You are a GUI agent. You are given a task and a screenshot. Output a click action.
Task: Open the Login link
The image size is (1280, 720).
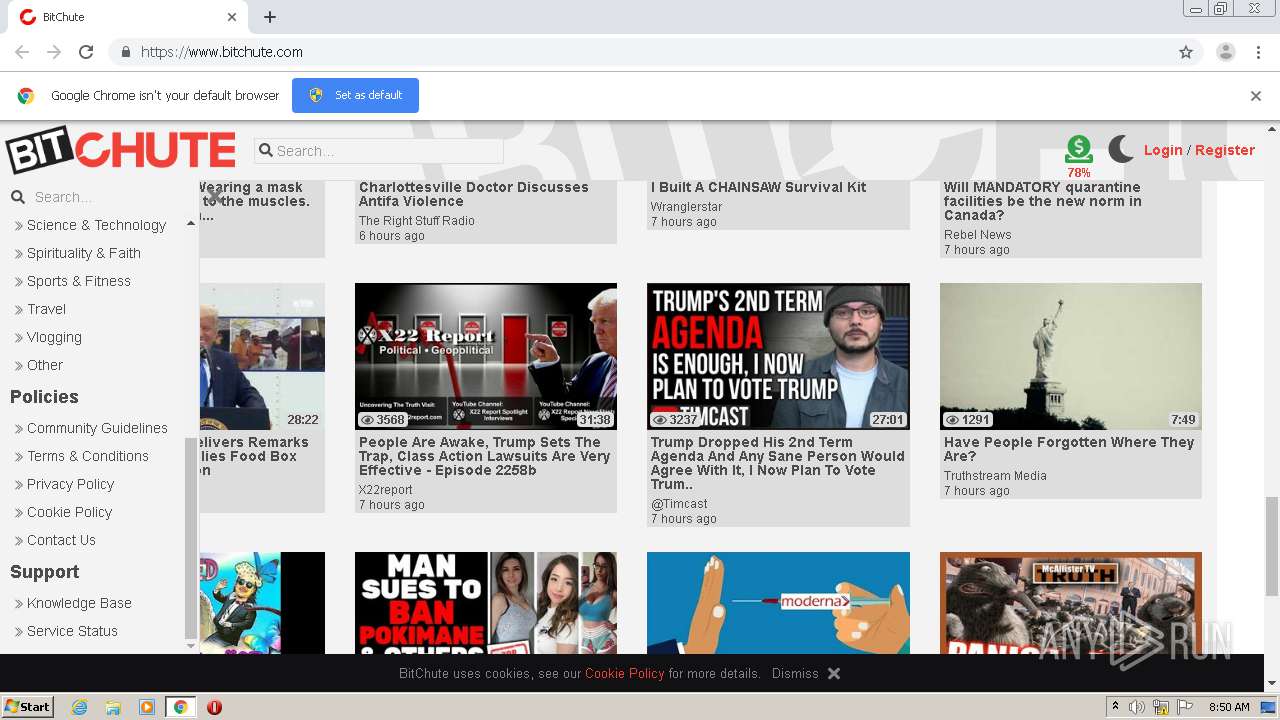click(x=1163, y=150)
